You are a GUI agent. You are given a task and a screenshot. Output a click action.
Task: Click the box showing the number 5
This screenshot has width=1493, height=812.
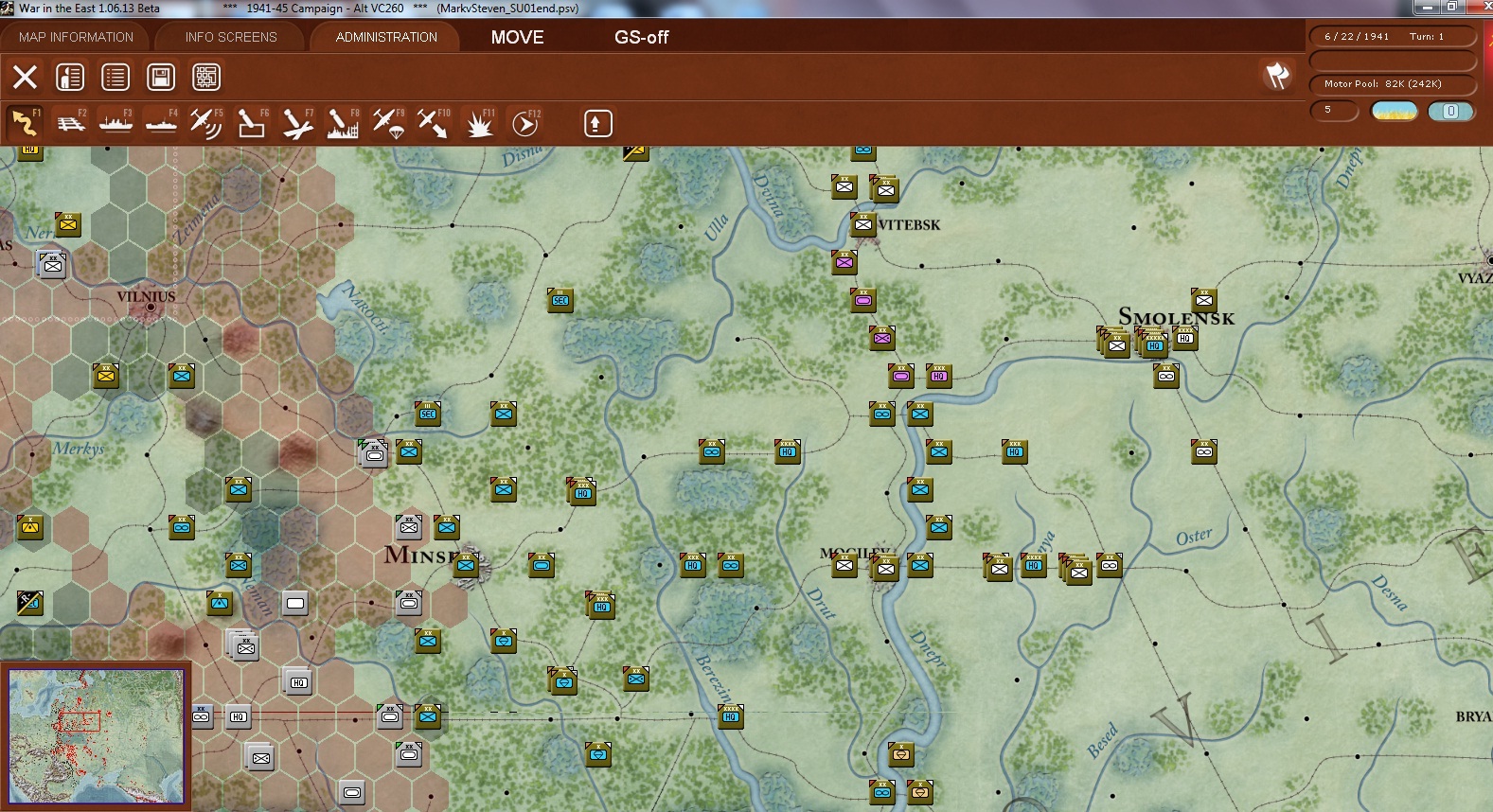point(1334,110)
